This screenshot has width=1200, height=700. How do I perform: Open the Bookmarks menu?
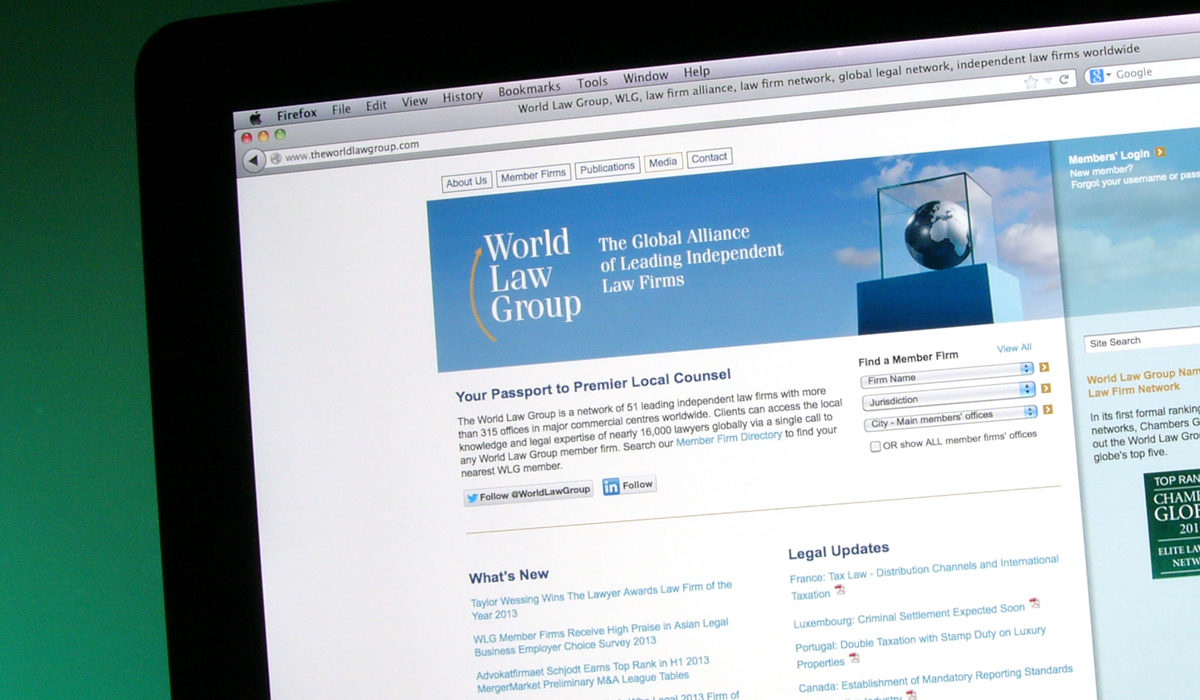pos(530,89)
